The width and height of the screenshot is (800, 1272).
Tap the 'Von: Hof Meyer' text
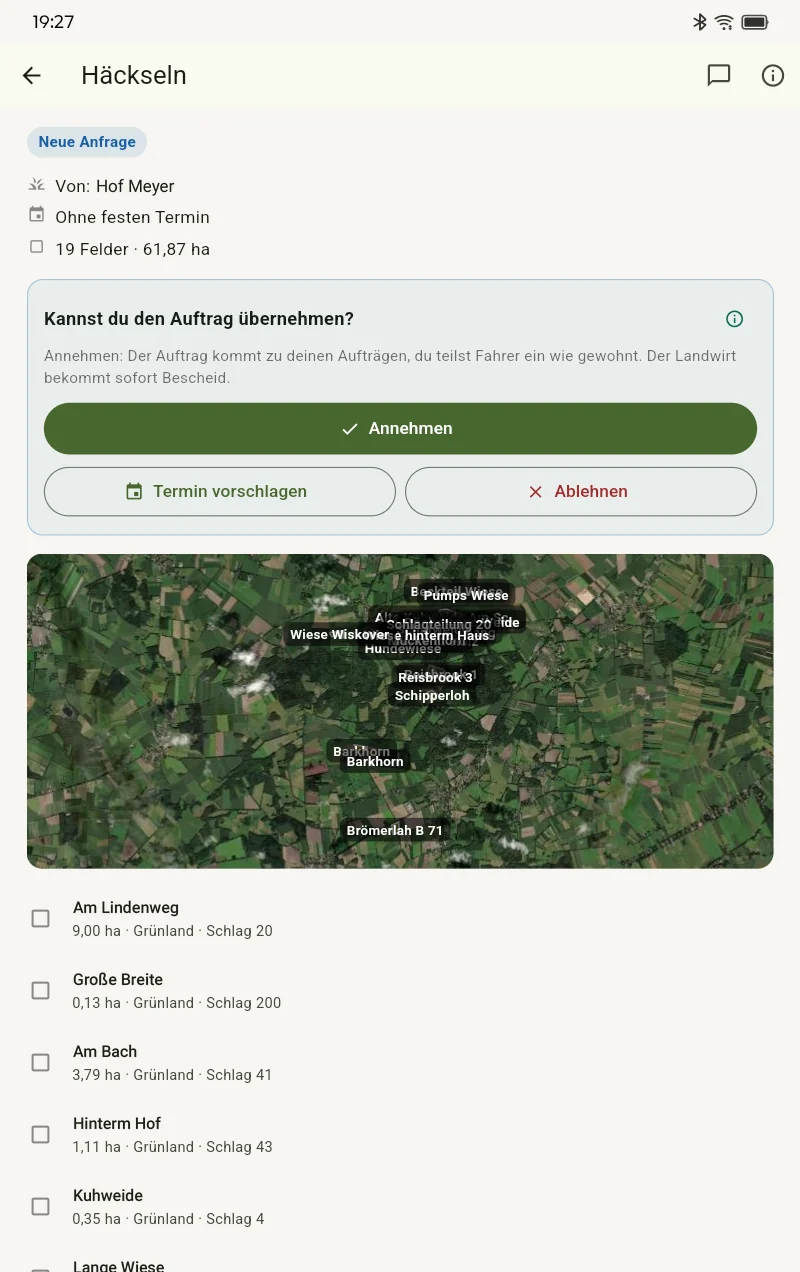[115, 186]
